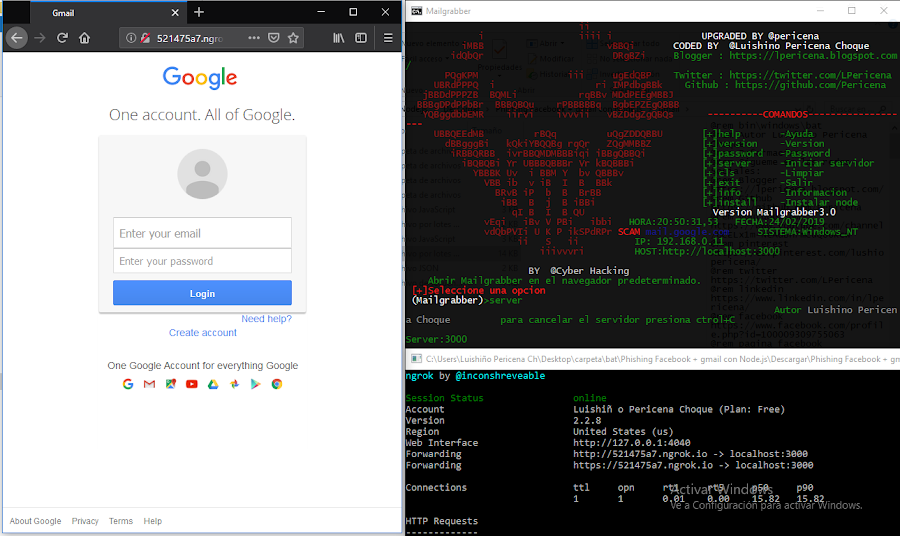The height and width of the screenshot is (536, 900).
Task: Click "HOST:http://localhost:3000" text
Action: (x=707, y=251)
